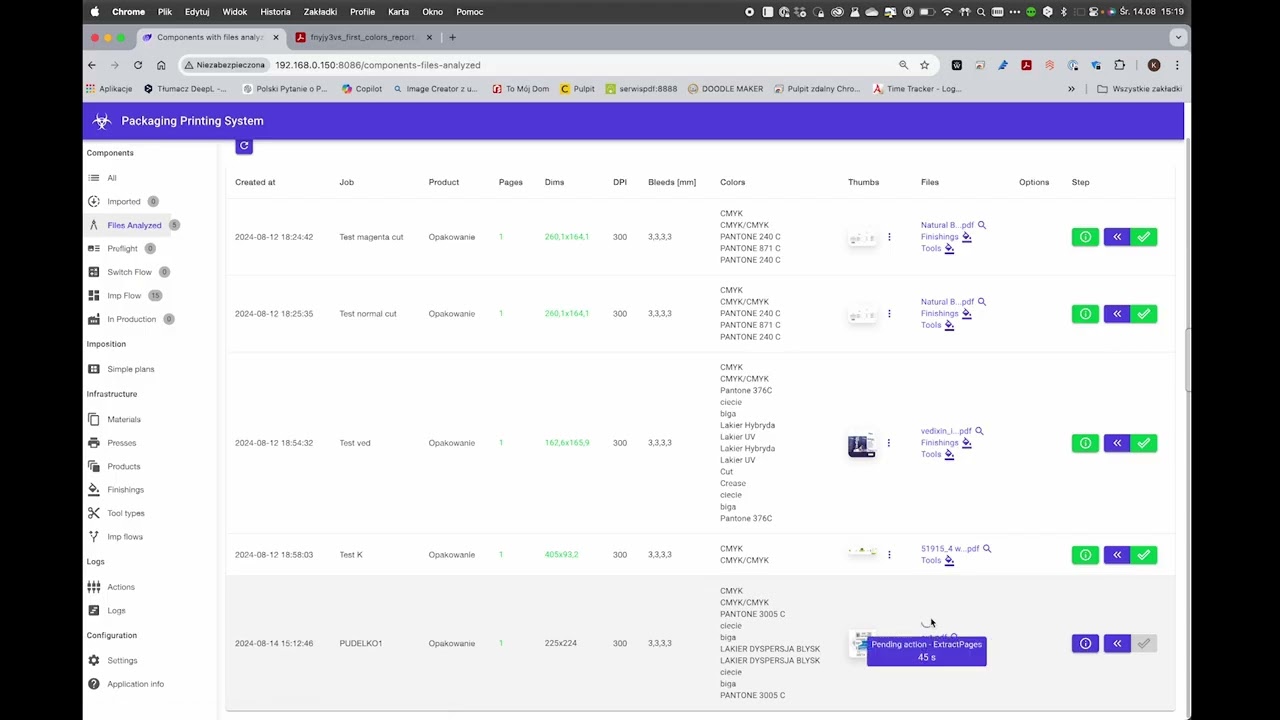Open Chrome Zakładki menu
Viewport: 1280px width, 720px height.
click(x=320, y=12)
